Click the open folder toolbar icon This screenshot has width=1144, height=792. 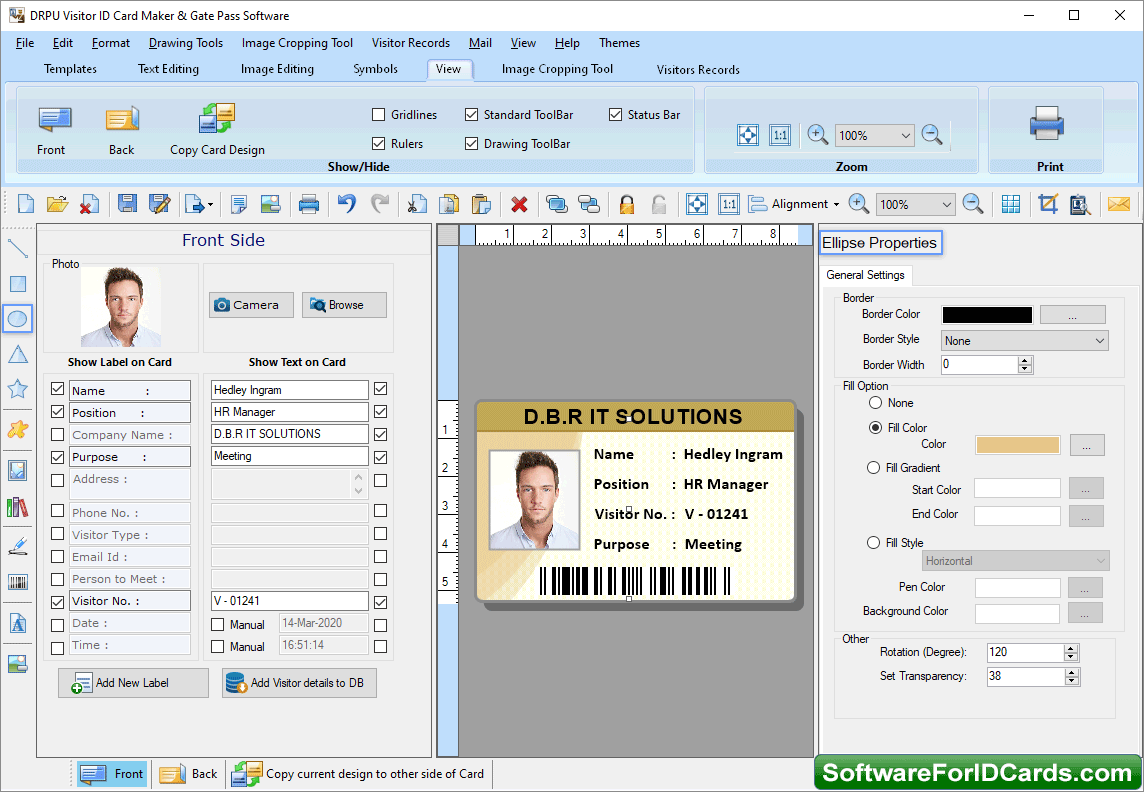point(58,204)
